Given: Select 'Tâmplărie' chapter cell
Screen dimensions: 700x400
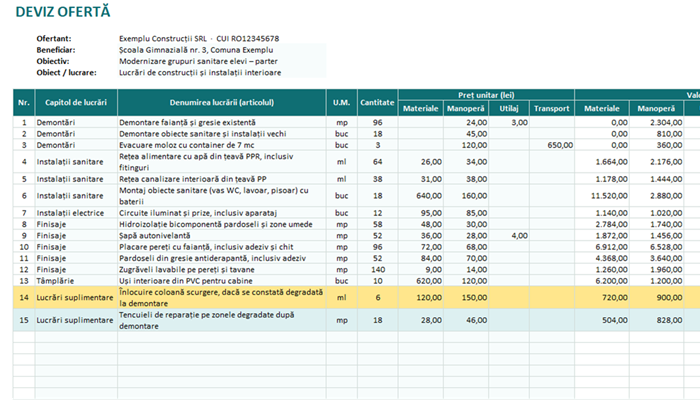Looking at the screenshot, I should pos(76,281).
